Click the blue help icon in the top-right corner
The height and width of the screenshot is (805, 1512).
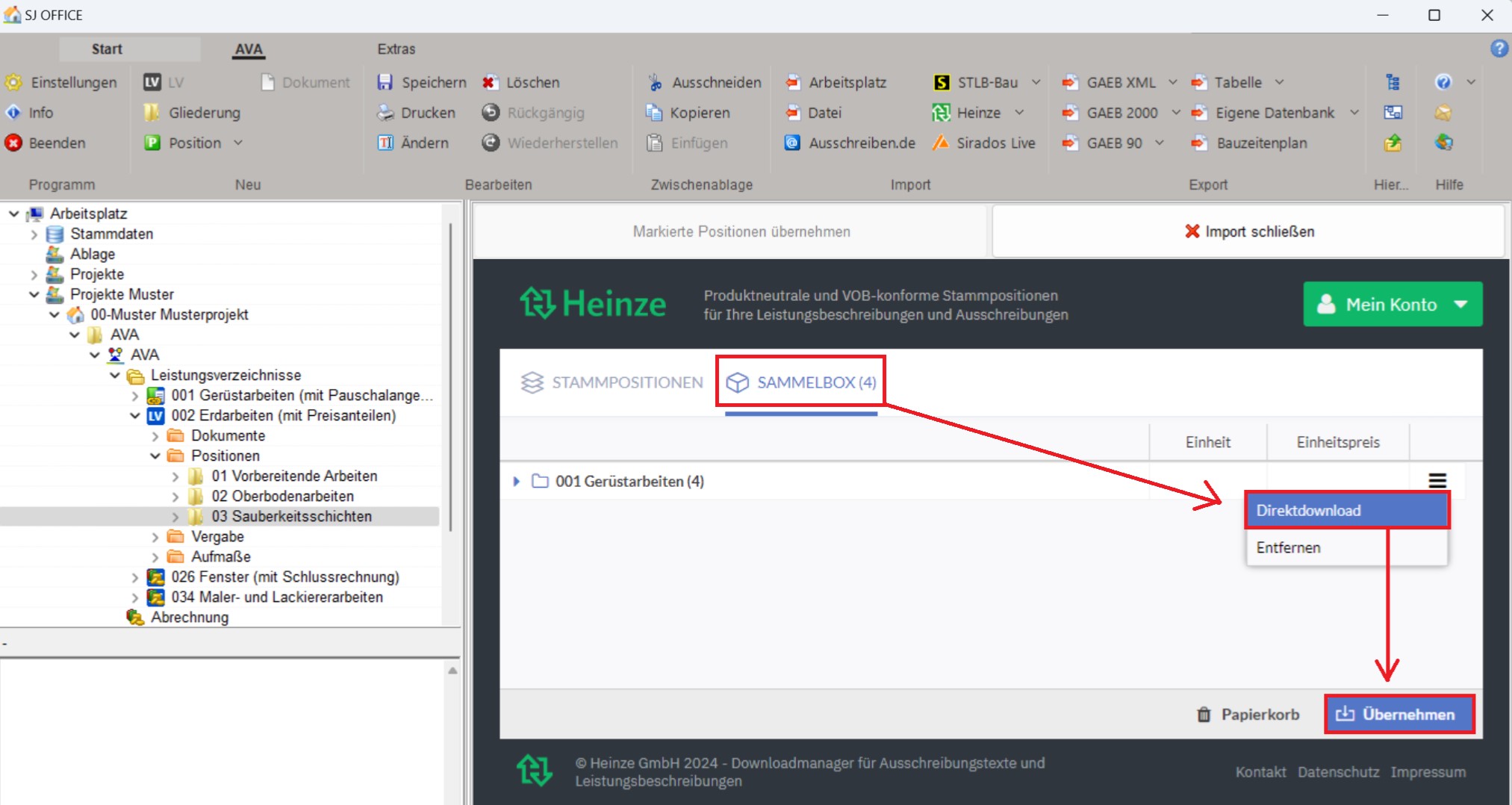pos(1499,49)
